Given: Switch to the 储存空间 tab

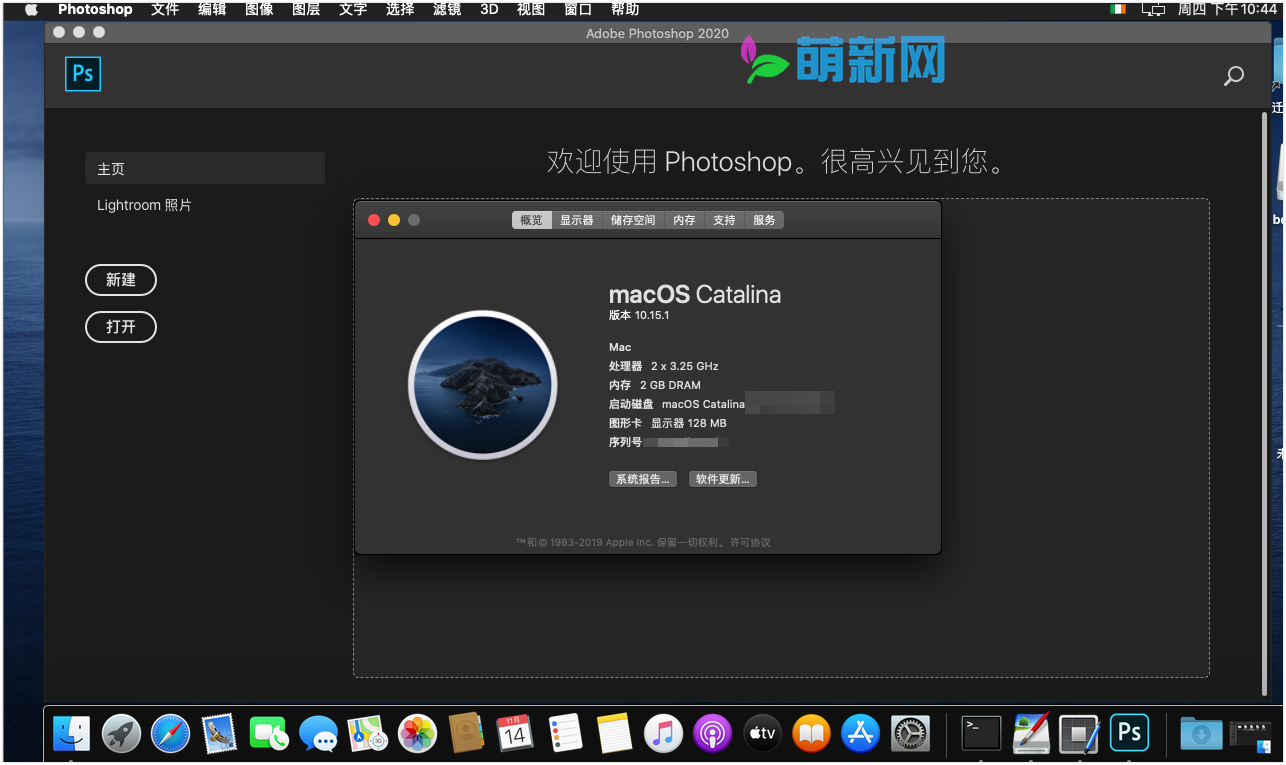Looking at the screenshot, I should 633,220.
